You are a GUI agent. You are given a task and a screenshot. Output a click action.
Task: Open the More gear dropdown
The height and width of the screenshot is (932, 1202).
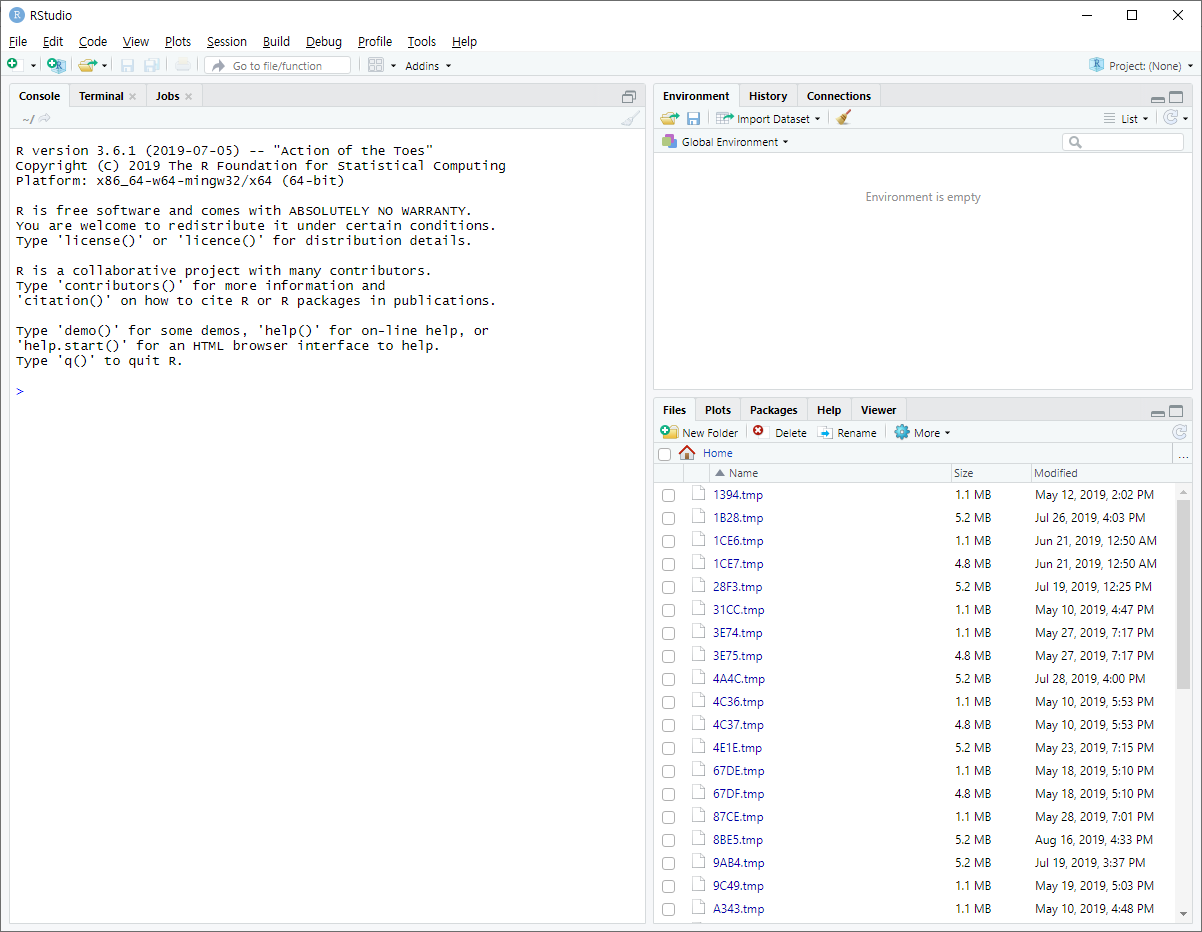[922, 432]
